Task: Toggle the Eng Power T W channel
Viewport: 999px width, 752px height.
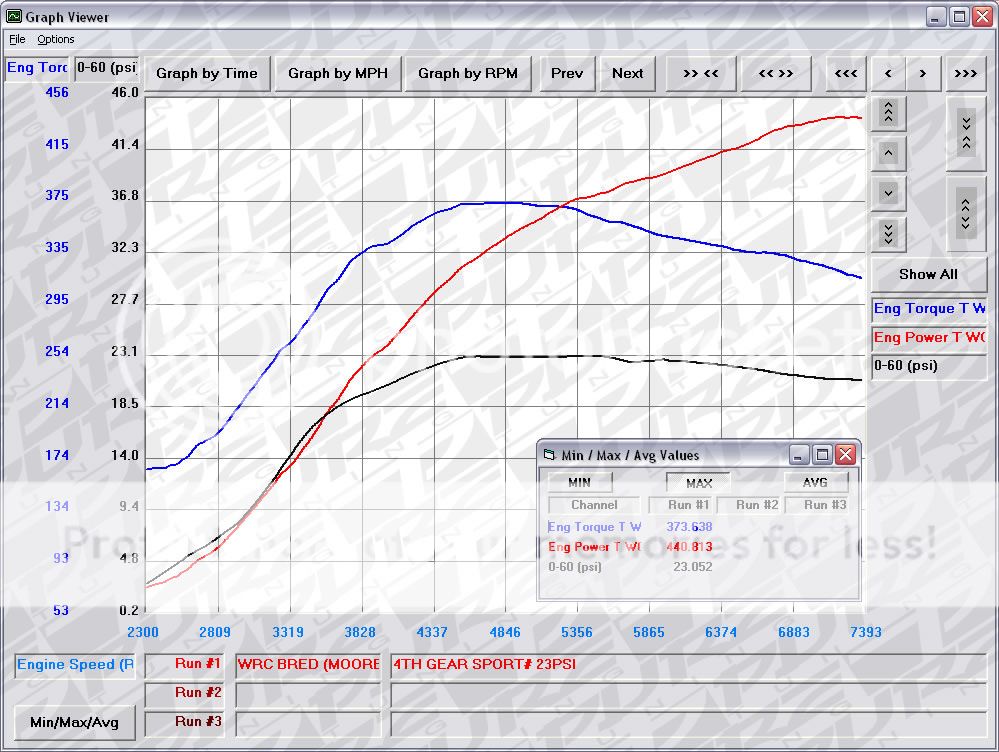Action: pos(928,338)
